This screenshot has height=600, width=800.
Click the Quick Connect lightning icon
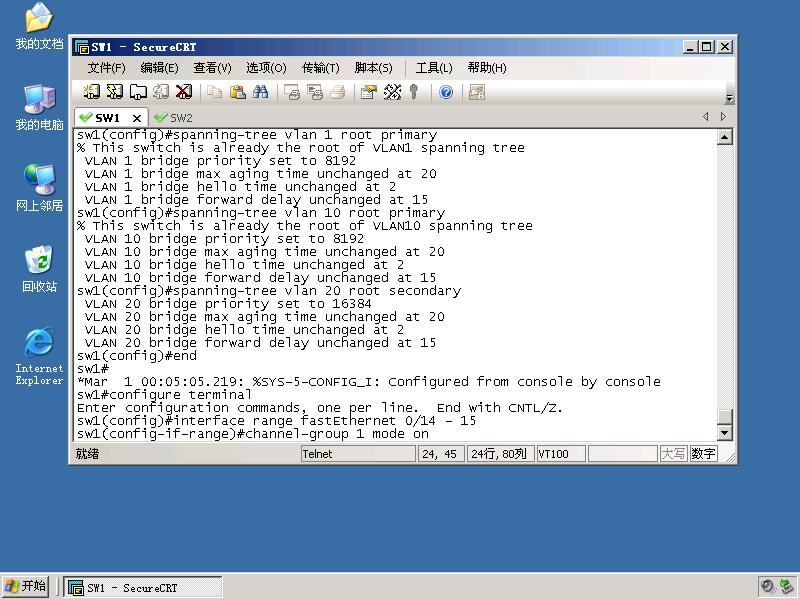point(115,92)
